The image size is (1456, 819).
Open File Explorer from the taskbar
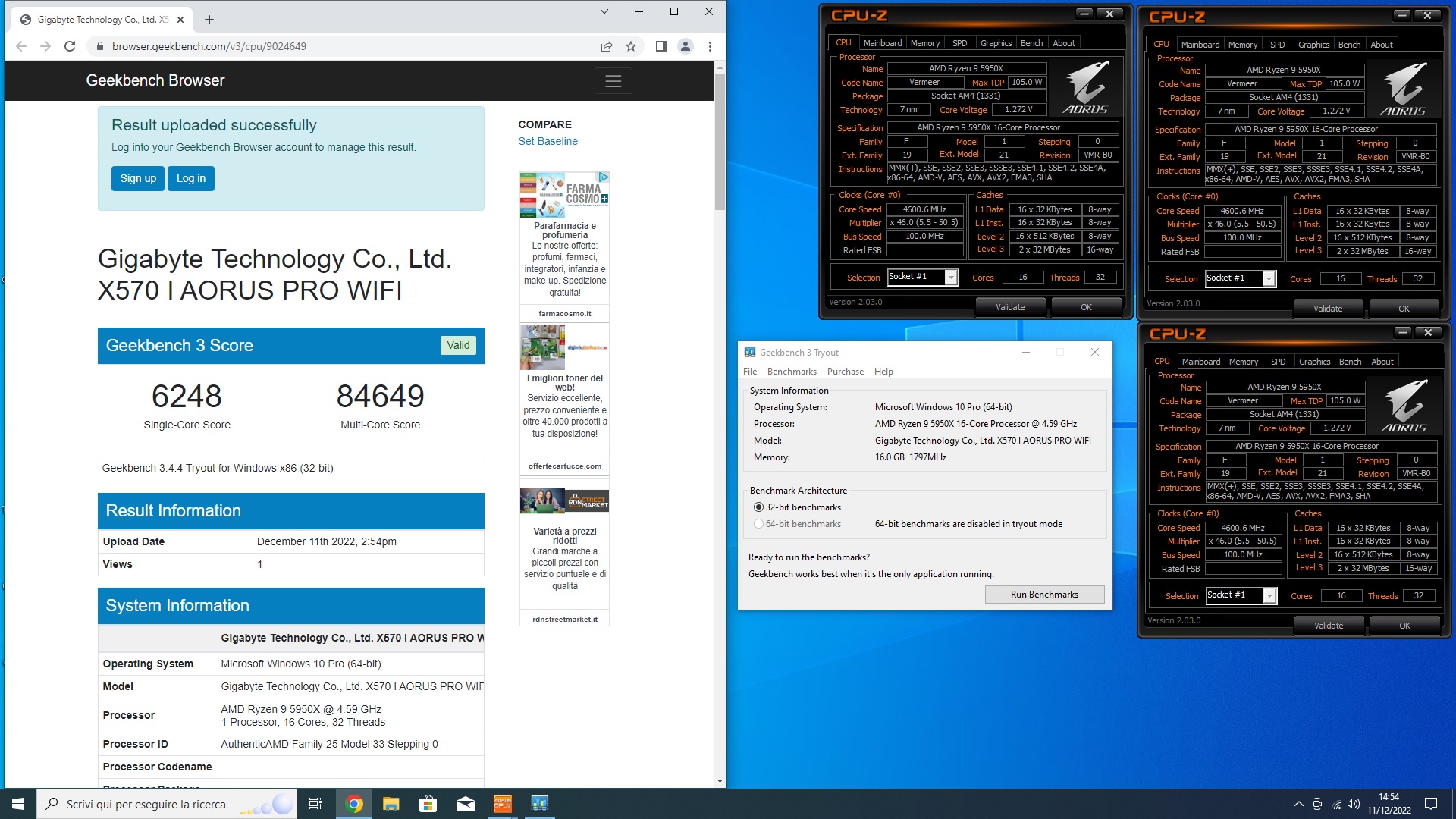tap(391, 804)
